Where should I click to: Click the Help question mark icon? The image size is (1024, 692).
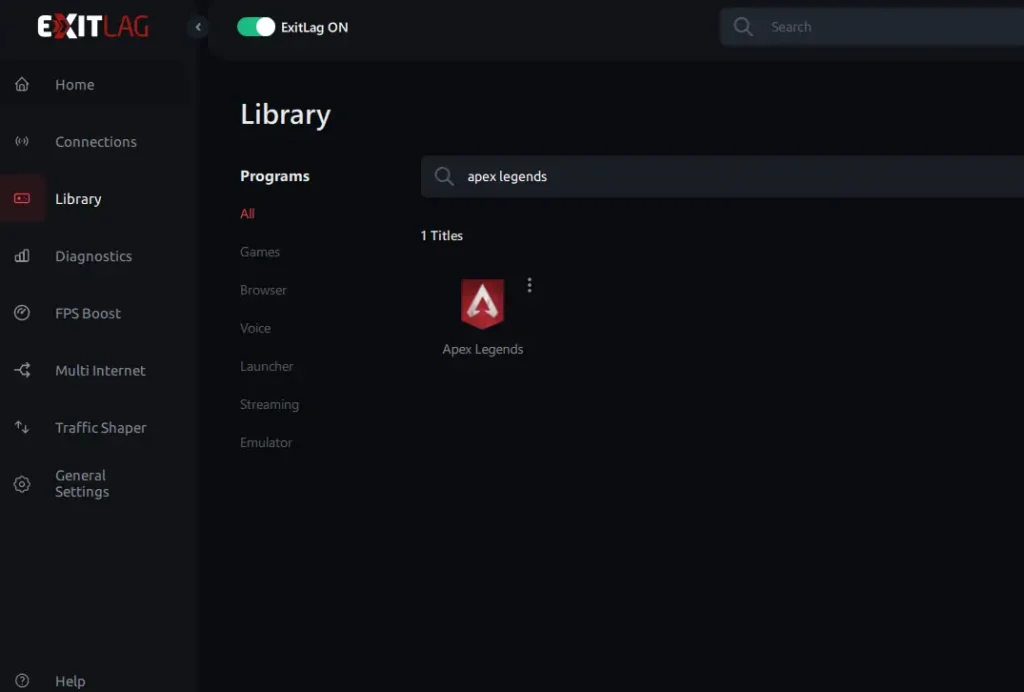[22, 681]
